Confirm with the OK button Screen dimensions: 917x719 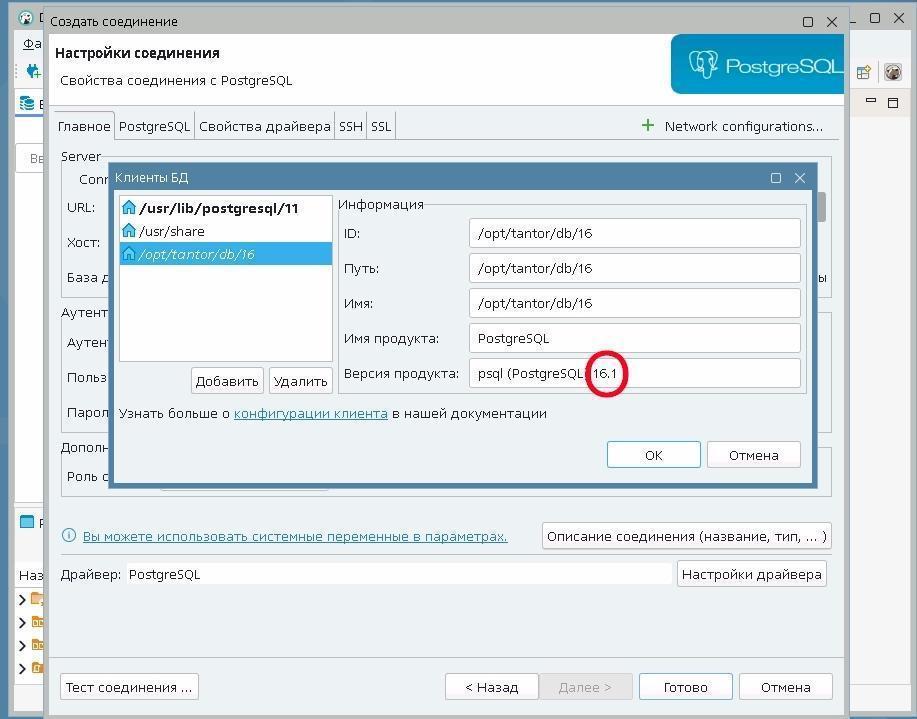click(653, 455)
